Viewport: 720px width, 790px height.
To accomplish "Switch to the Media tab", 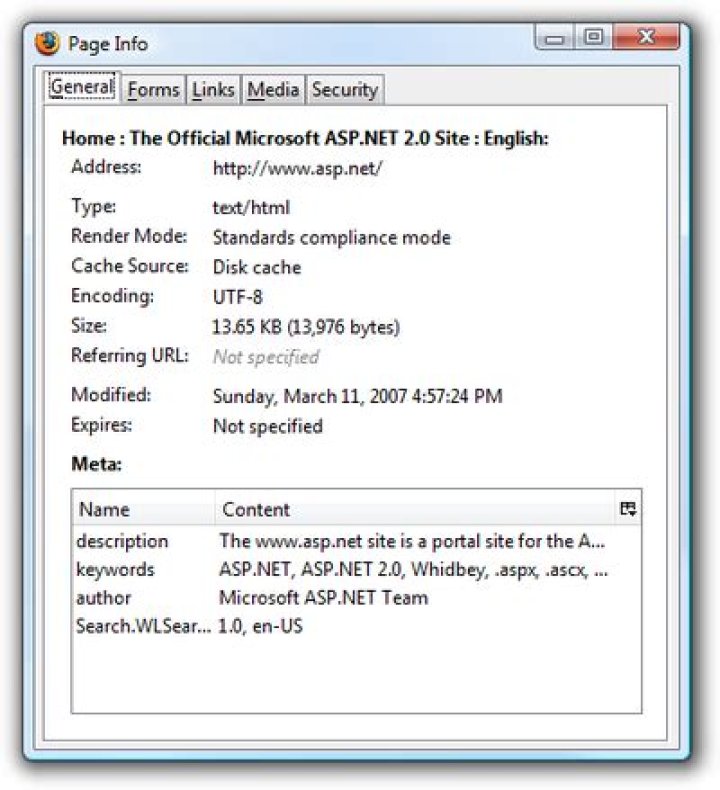I will point(273,90).
